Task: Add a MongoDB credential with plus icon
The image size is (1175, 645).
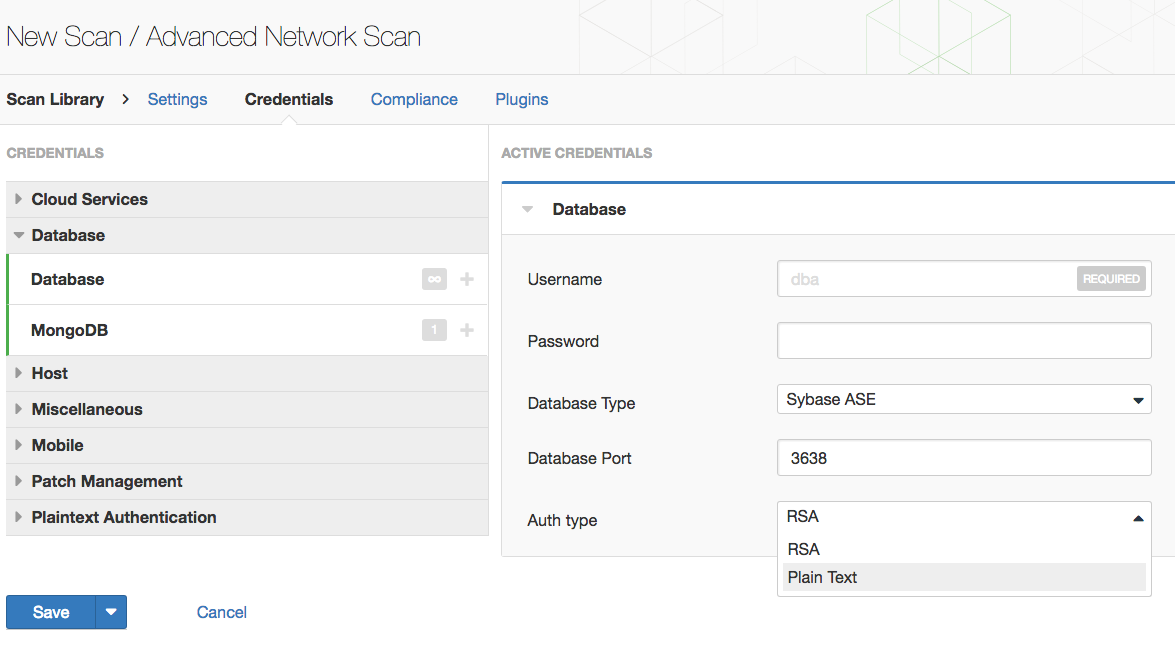Action: 467,330
